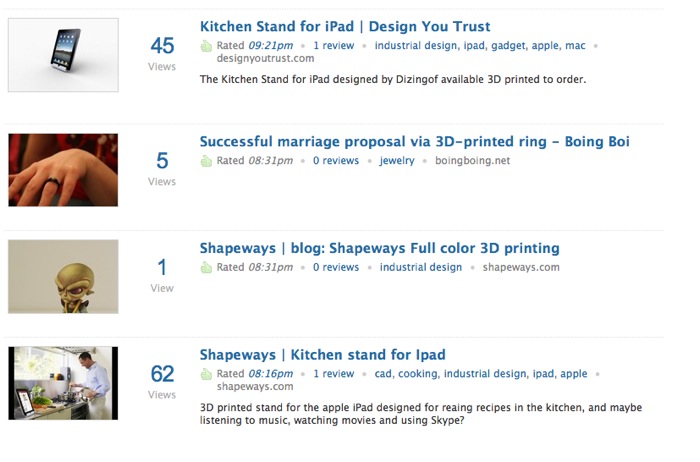Open the hand with ring thumbnail
This screenshot has width=700, height=462.
point(63,170)
